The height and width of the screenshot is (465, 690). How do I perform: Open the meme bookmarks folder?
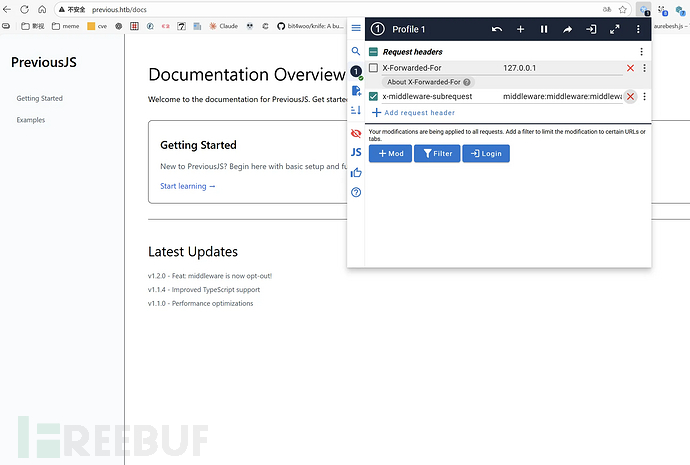coord(66,26)
